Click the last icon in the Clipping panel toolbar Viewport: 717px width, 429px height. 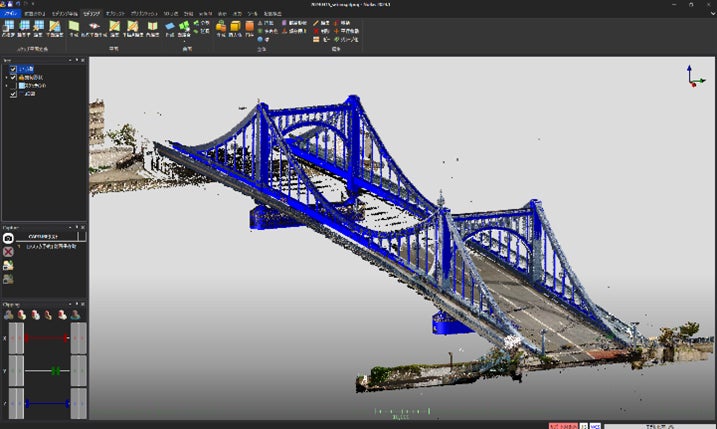point(76,315)
